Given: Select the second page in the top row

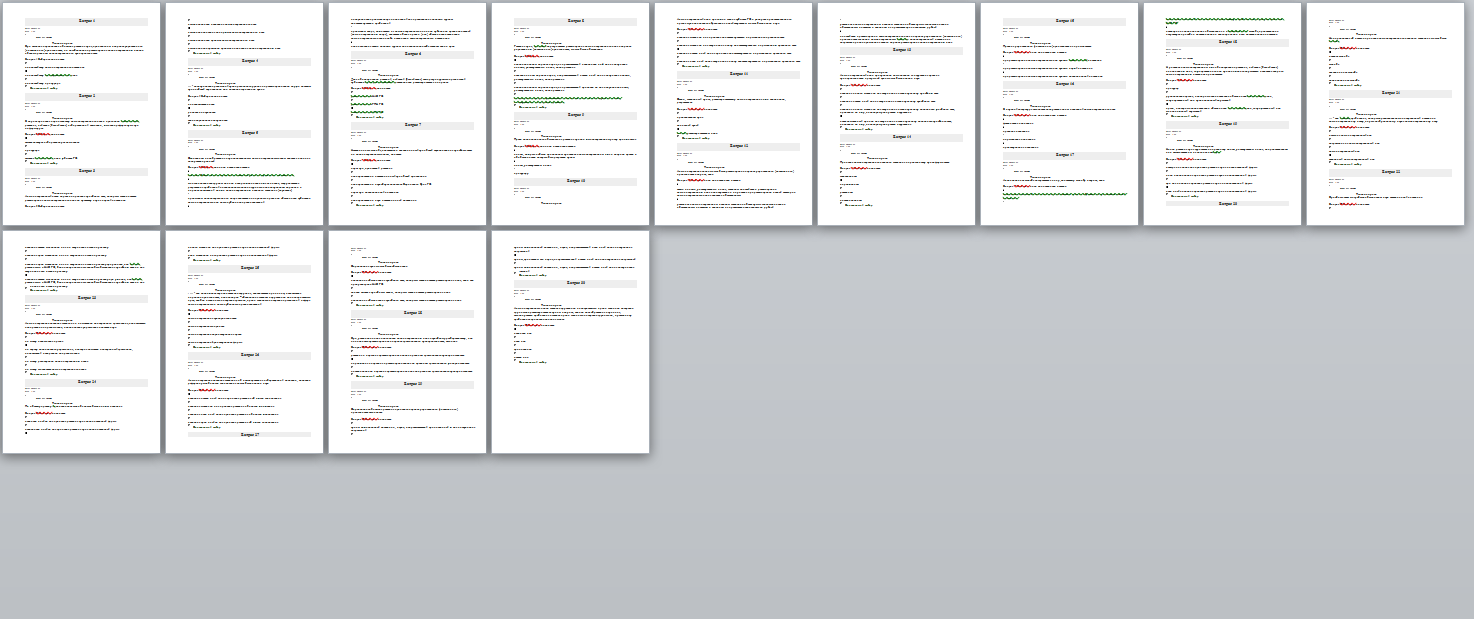Looking at the screenshot, I should click(x=244, y=114).
